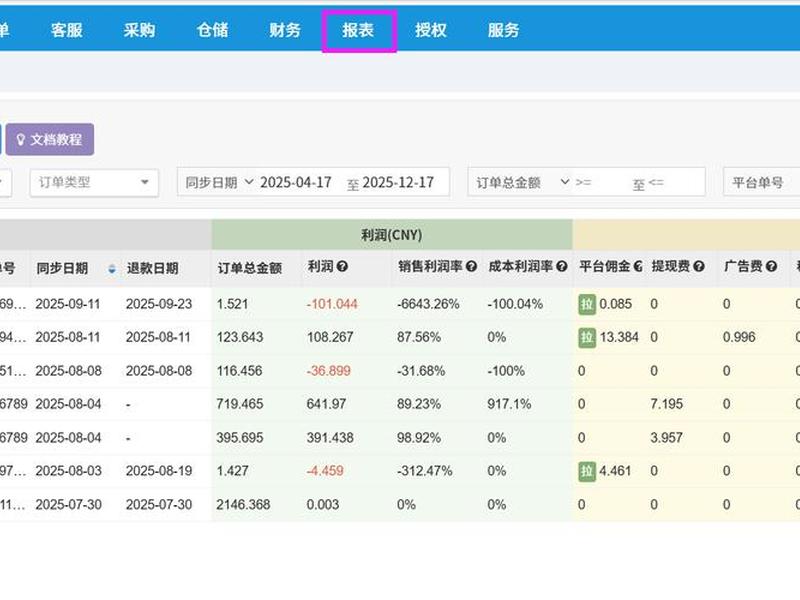Click the refund date 2025-09-23
800x600 pixels.
[x=159, y=304]
